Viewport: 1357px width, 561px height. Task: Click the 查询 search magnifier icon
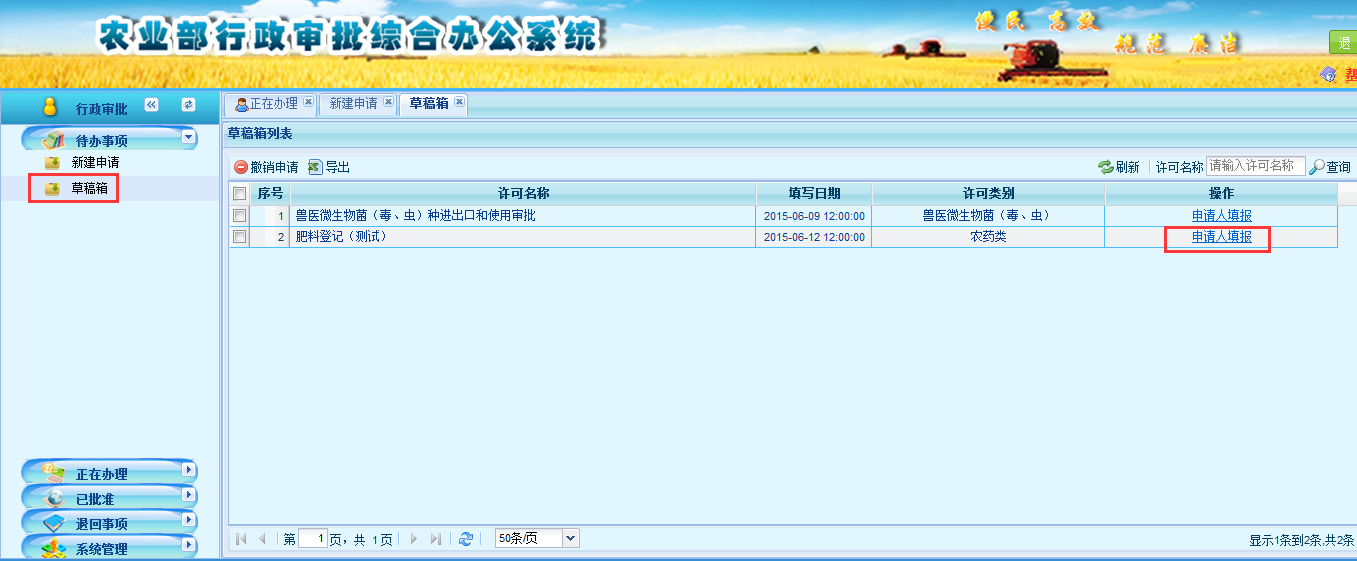[1317, 167]
